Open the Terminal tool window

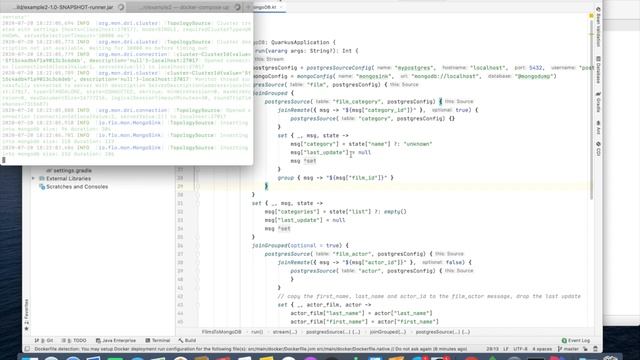click(158, 340)
